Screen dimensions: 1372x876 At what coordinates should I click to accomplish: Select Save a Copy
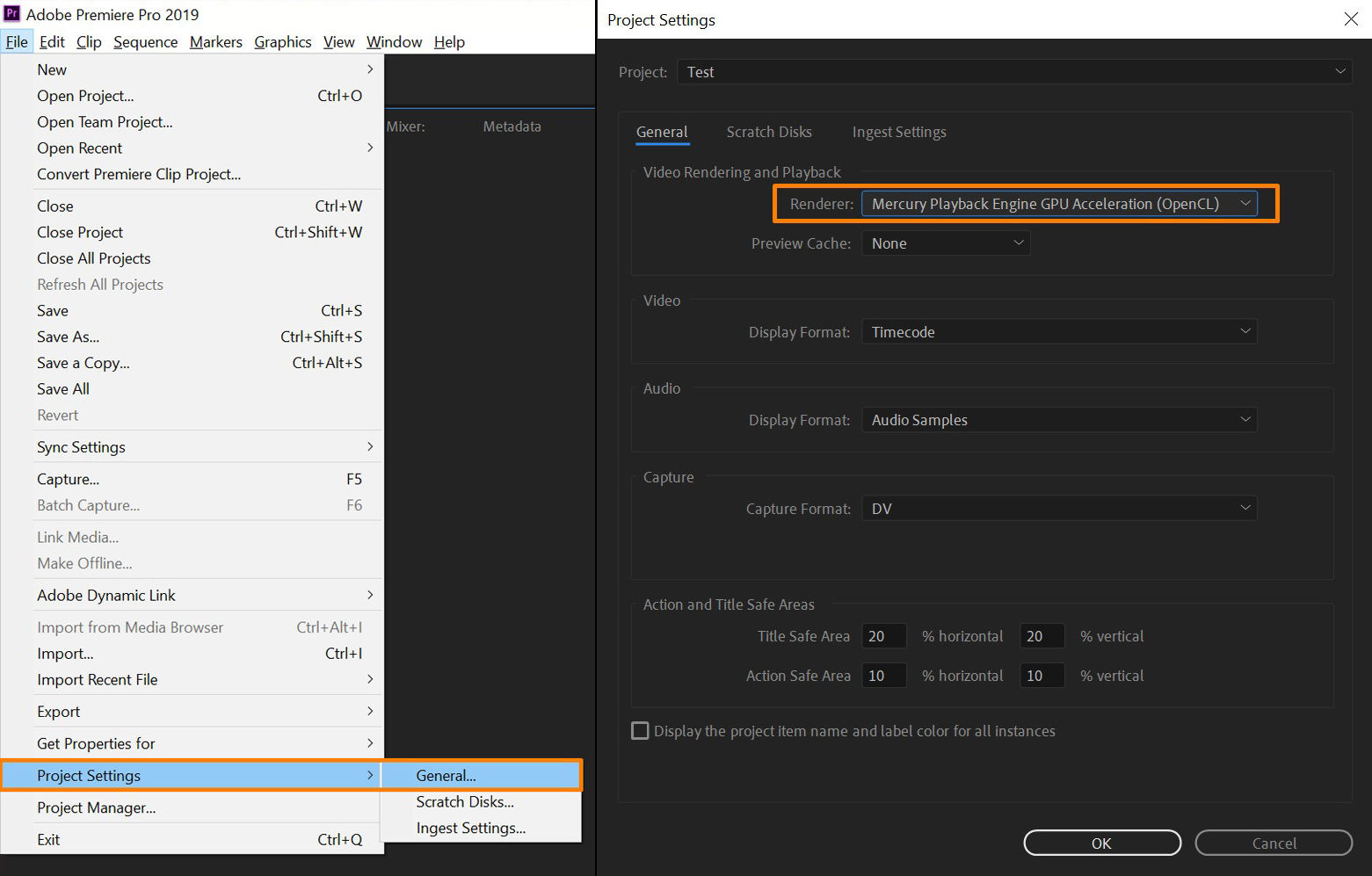click(x=192, y=363)
